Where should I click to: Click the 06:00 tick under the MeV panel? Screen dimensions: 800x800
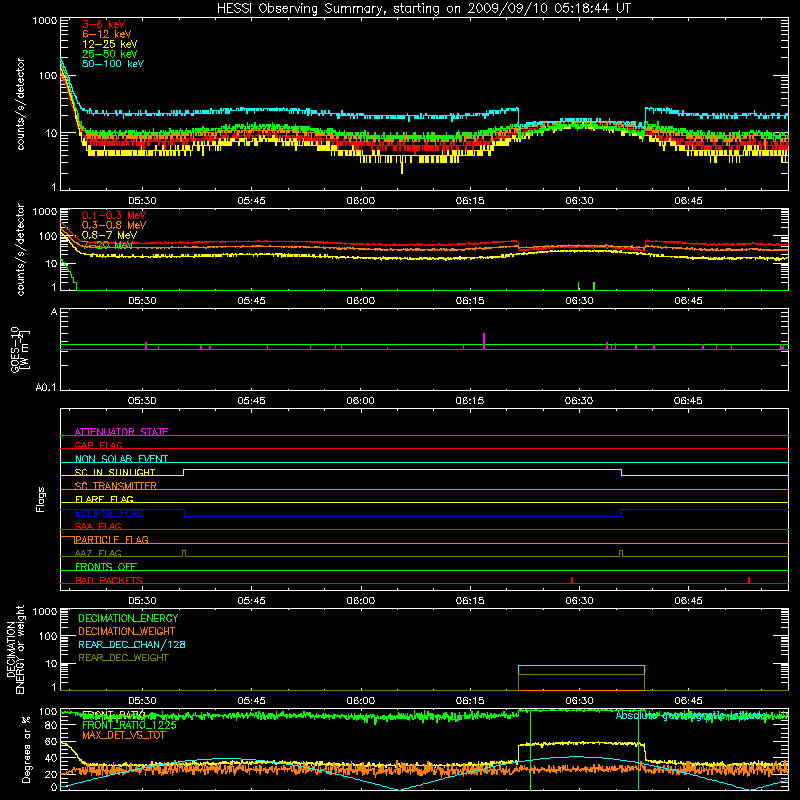click(361, 301)
